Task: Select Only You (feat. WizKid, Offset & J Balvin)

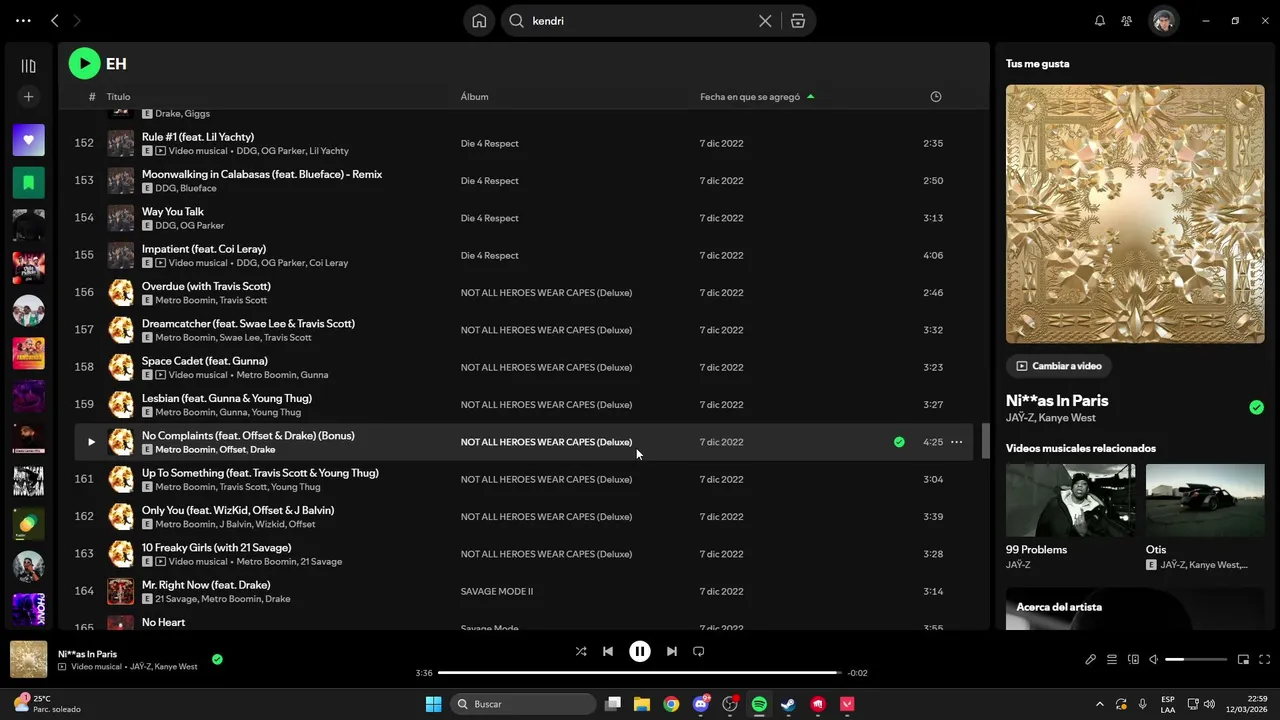Action: (x=238, y=510)
